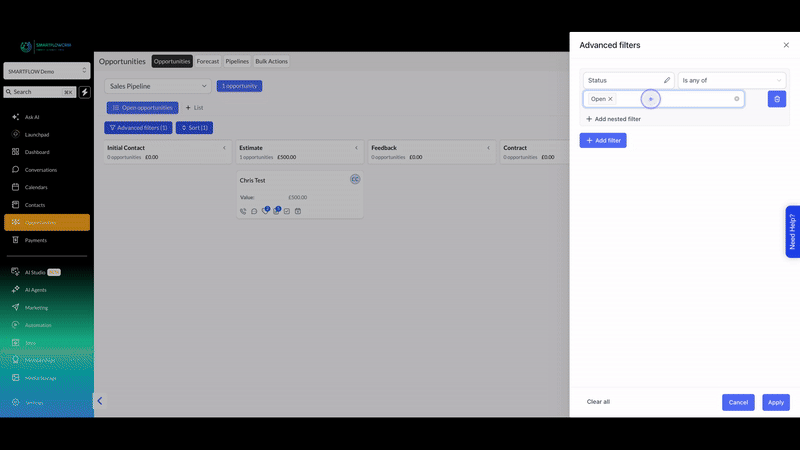Add a new List view
The height and width of the screenshot is (450, 800).
click(x=194, y=108)
